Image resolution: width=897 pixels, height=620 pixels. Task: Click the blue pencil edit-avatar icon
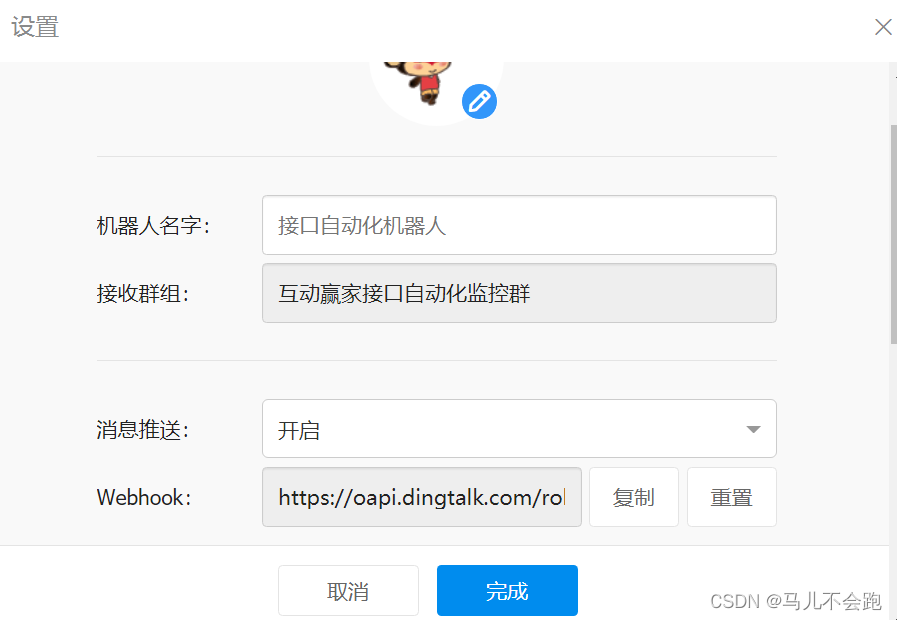[479, 102]
